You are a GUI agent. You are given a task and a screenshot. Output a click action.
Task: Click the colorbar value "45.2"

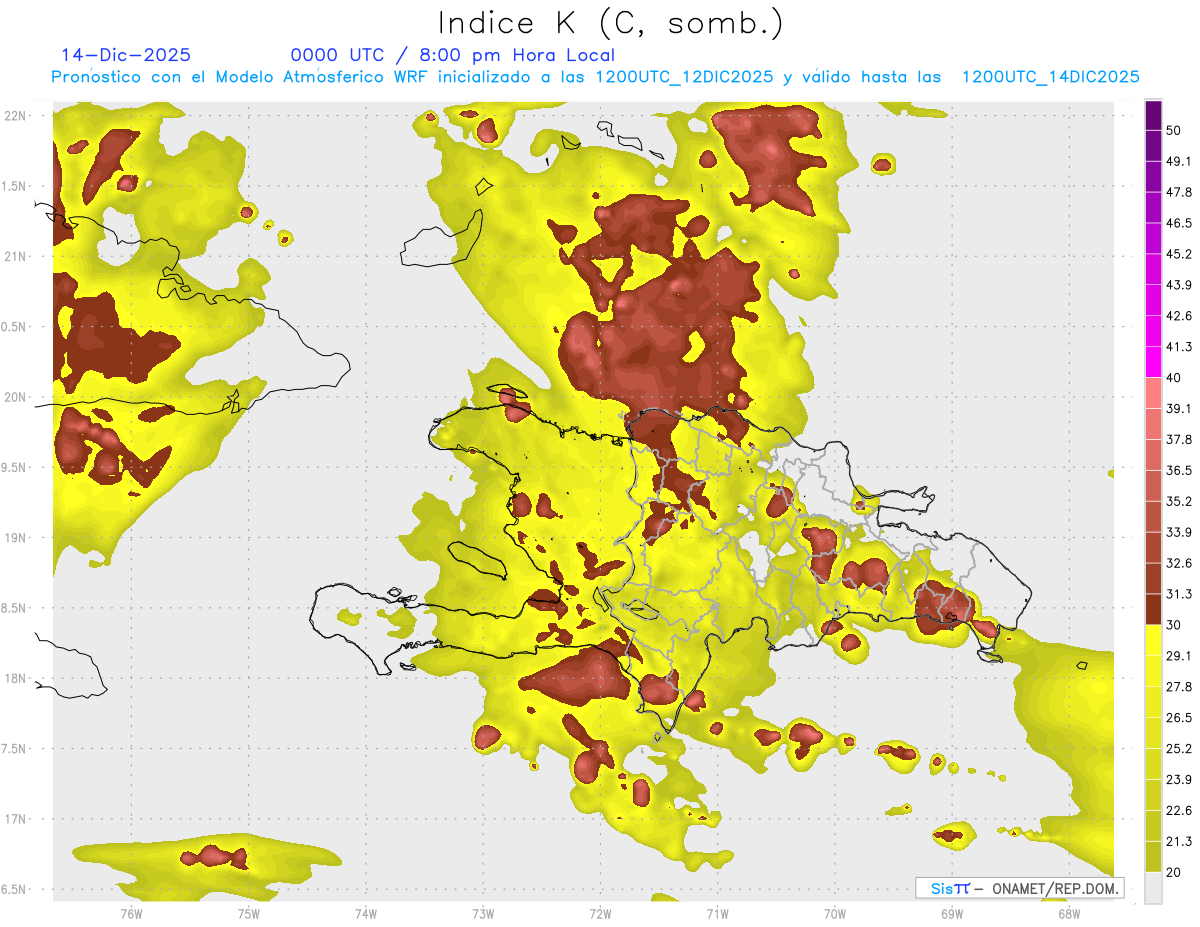(x=1179, y=255)
